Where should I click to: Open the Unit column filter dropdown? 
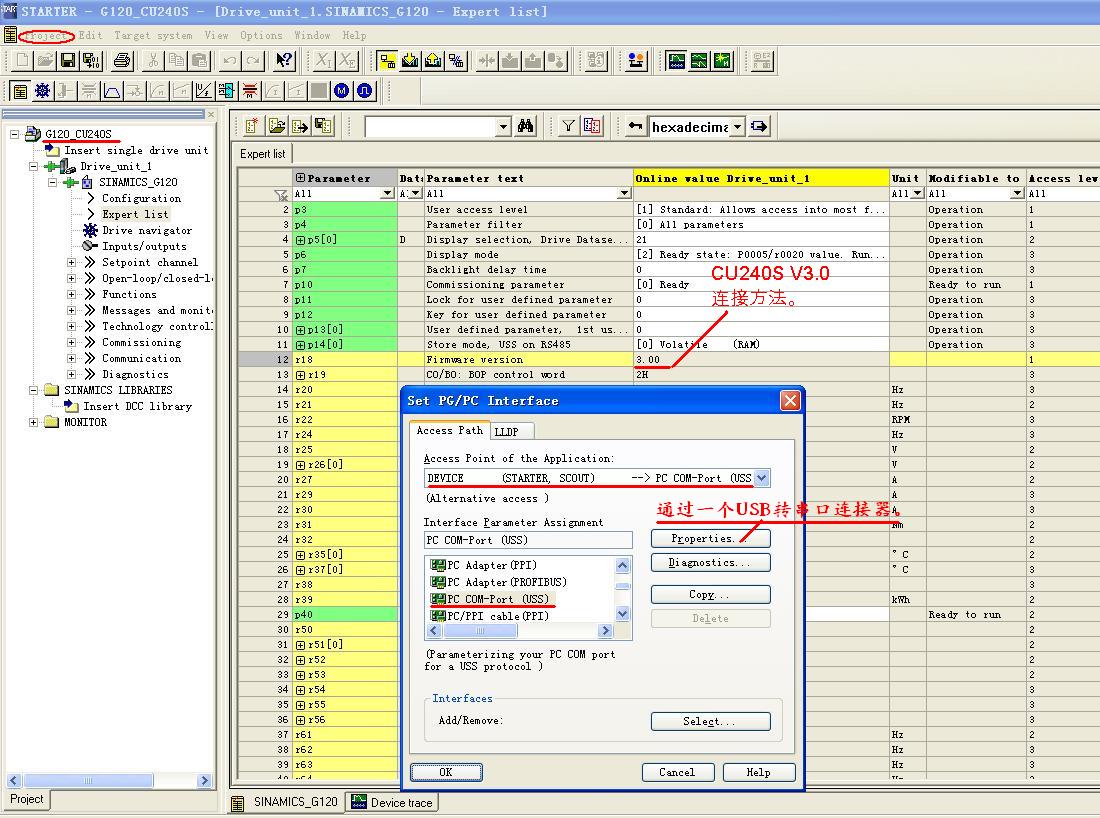click(916, 193)
